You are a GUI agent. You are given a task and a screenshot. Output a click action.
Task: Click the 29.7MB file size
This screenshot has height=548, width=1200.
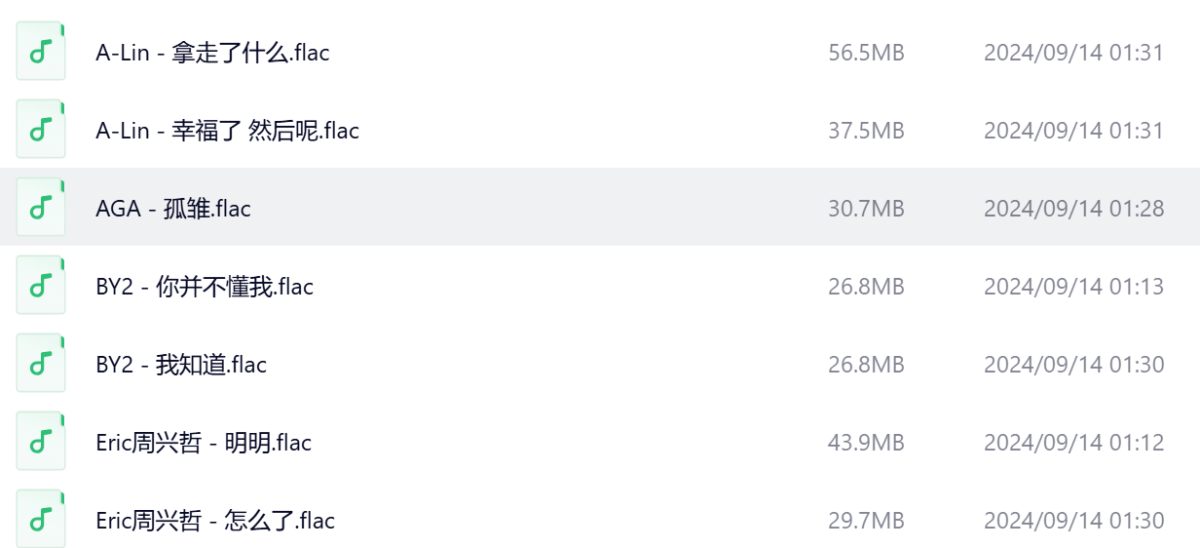[866, 521]
